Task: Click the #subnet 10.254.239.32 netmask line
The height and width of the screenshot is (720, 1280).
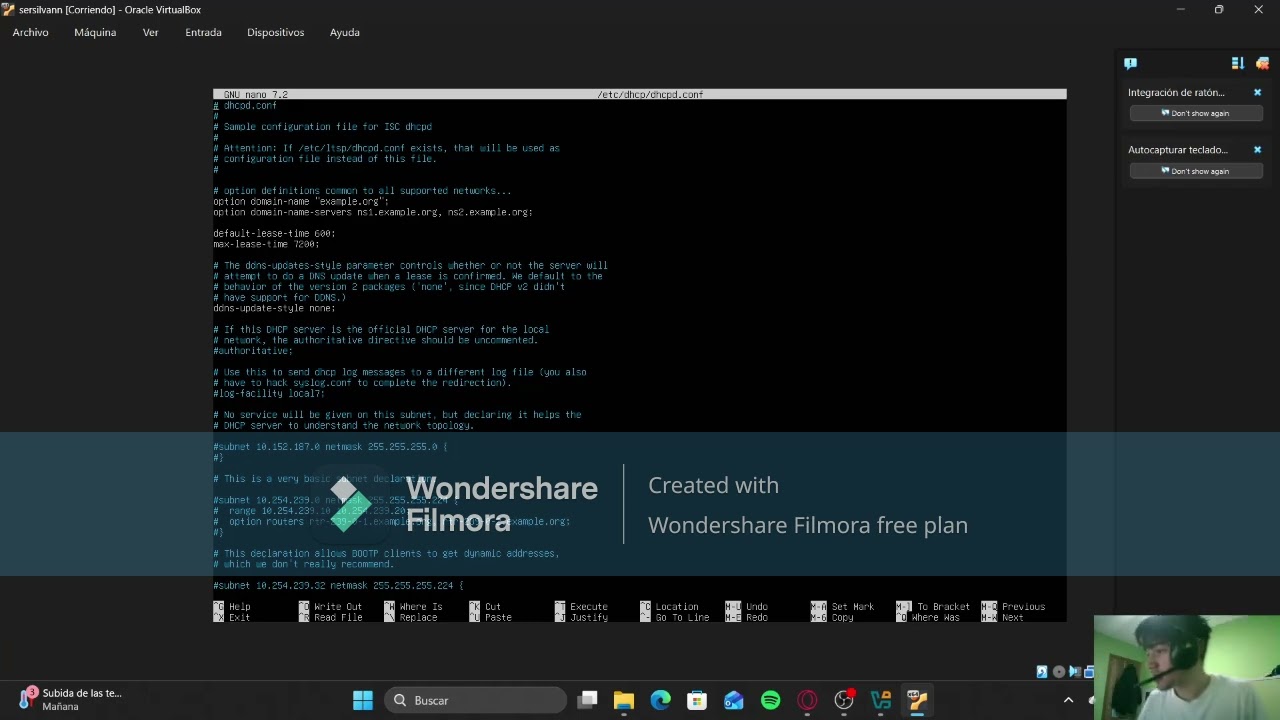Action: click(x=338, y=585)
